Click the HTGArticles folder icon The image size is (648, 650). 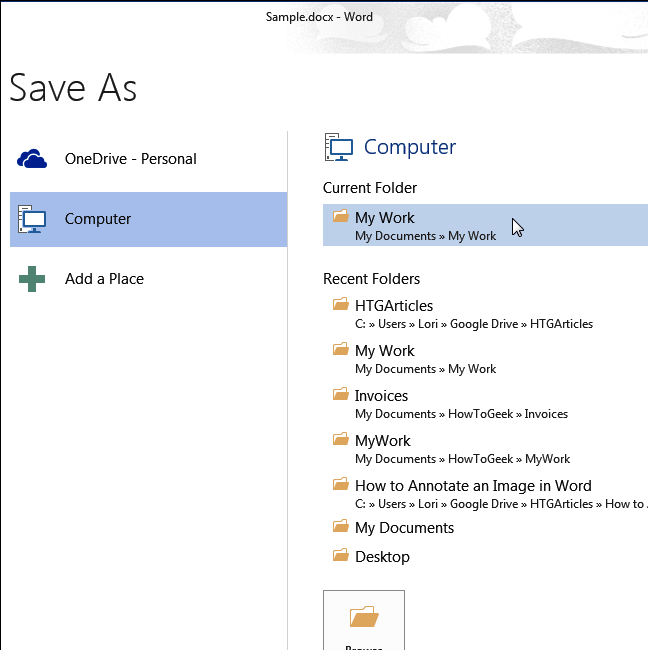[x=341, y=304]
